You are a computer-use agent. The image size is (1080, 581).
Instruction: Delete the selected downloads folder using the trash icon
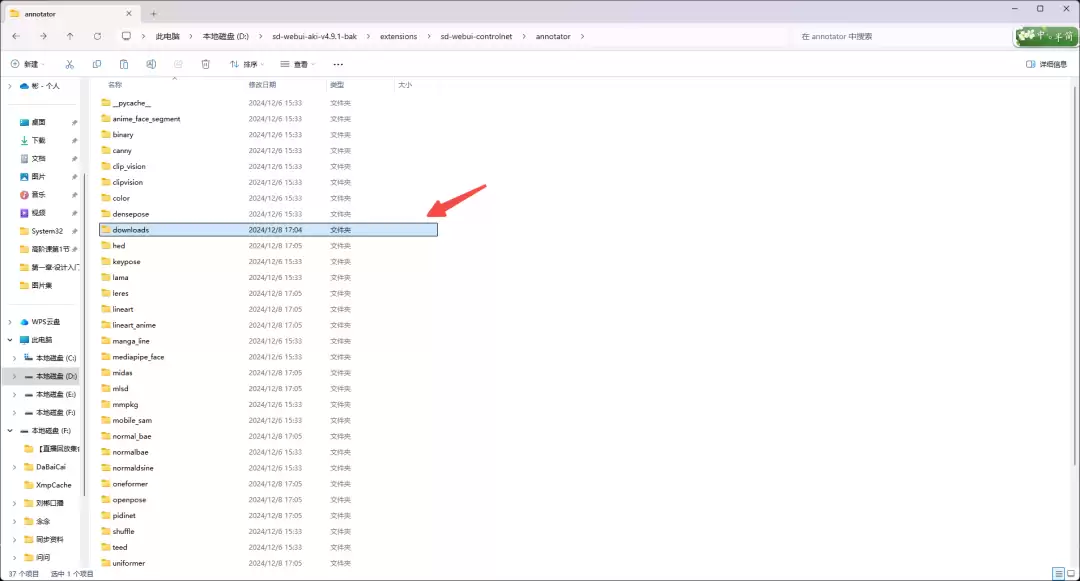point(205,64)
